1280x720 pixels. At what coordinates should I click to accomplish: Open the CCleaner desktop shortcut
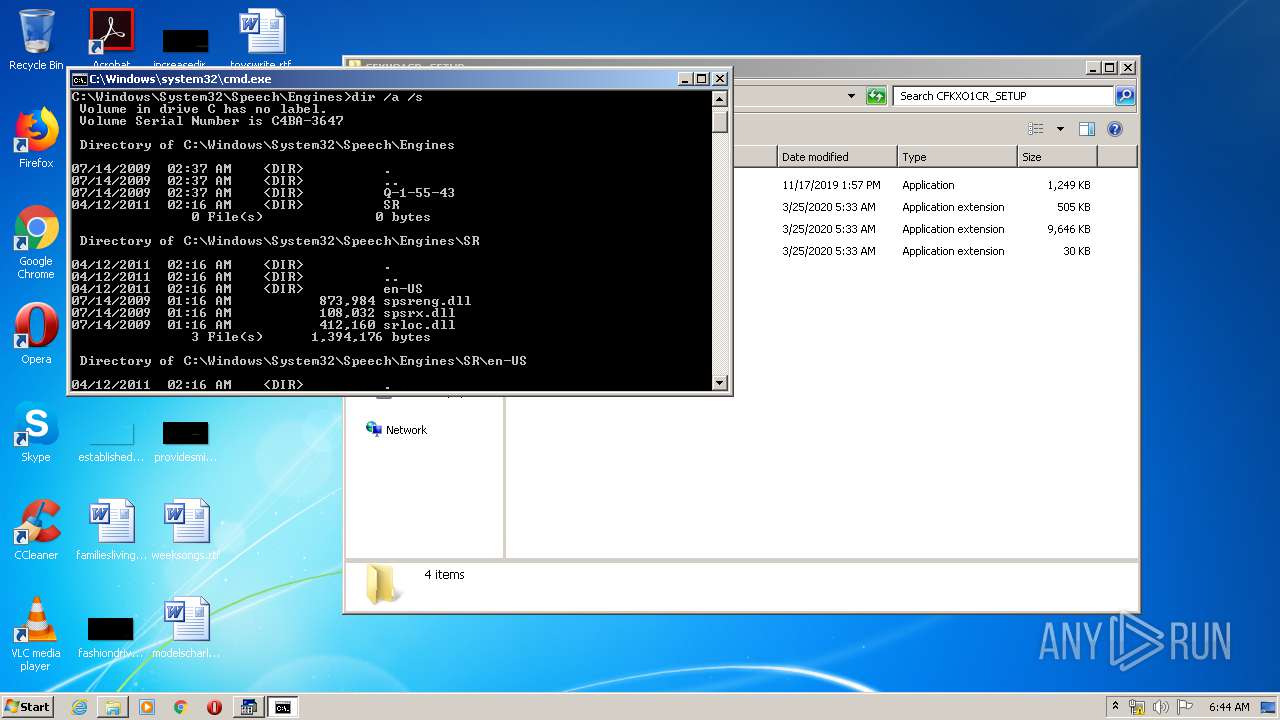tap(36, 530)
